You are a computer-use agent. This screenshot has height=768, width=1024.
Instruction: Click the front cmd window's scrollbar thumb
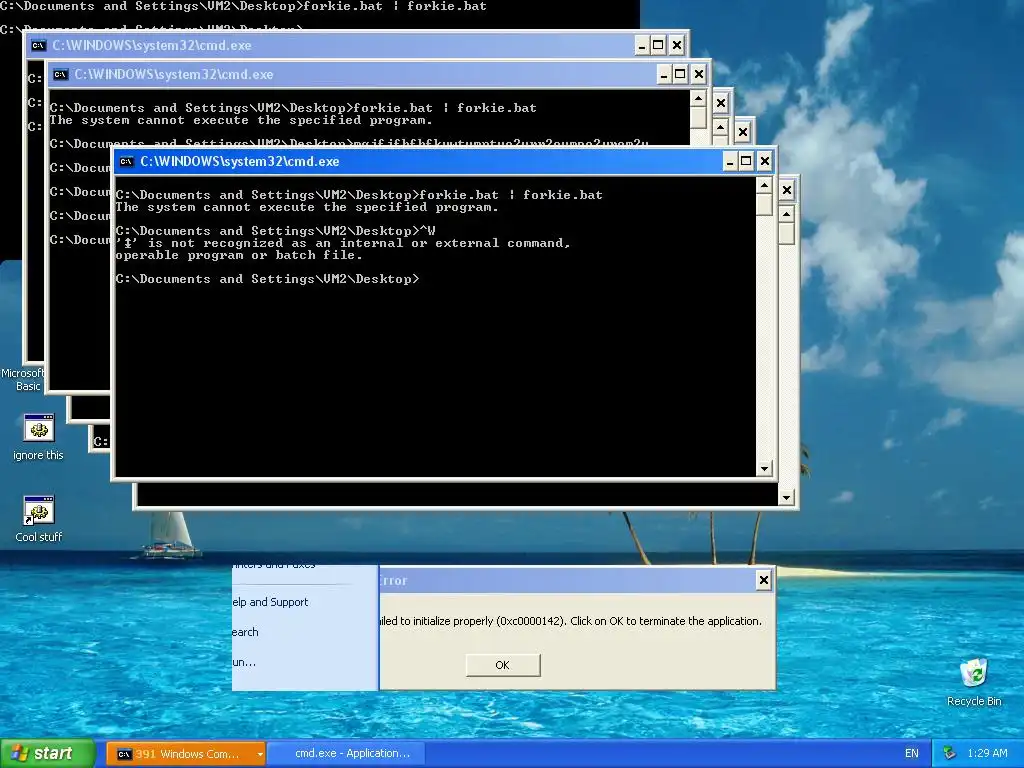coord(764,204)
